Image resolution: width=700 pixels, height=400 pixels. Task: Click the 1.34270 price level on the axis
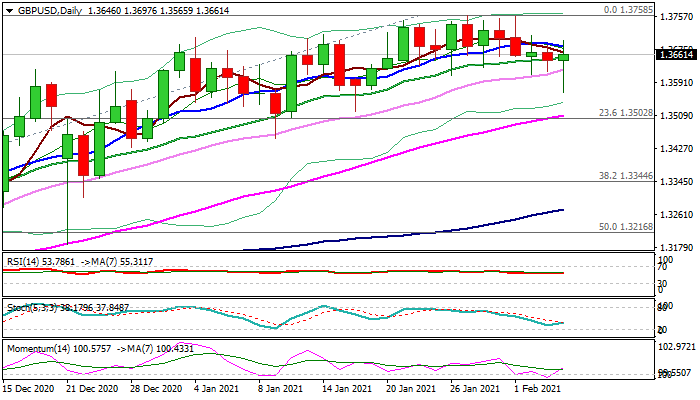click(x=678, y=149)
